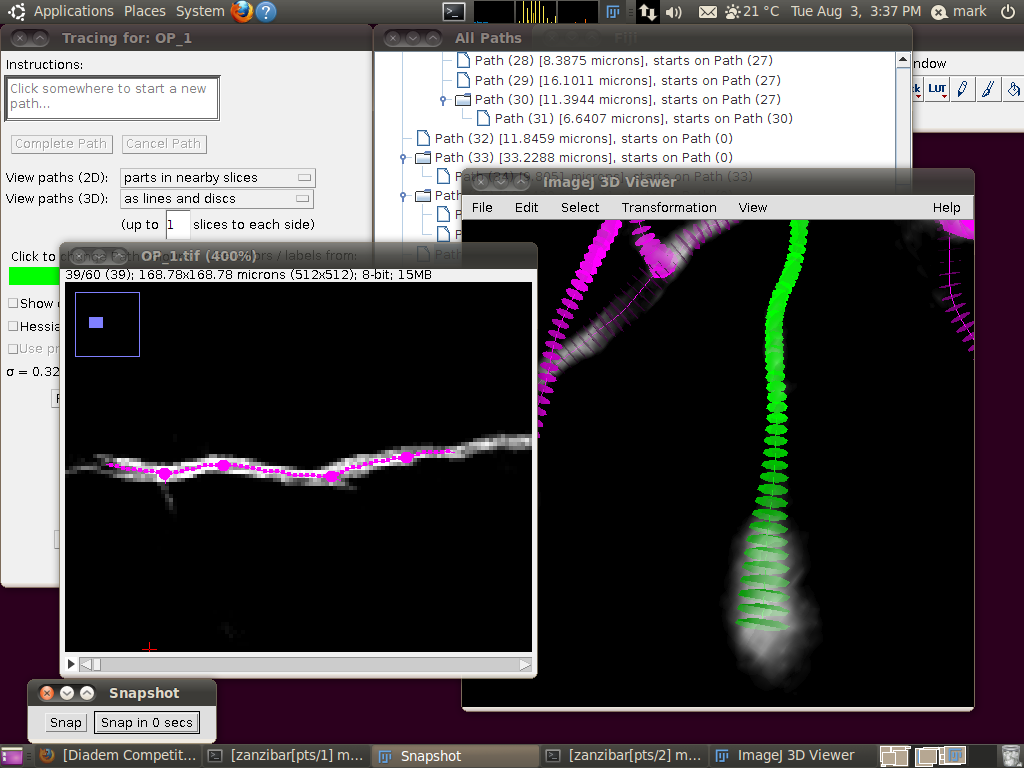Open Edit menu in ImageJ 3D Viewer

526,208
